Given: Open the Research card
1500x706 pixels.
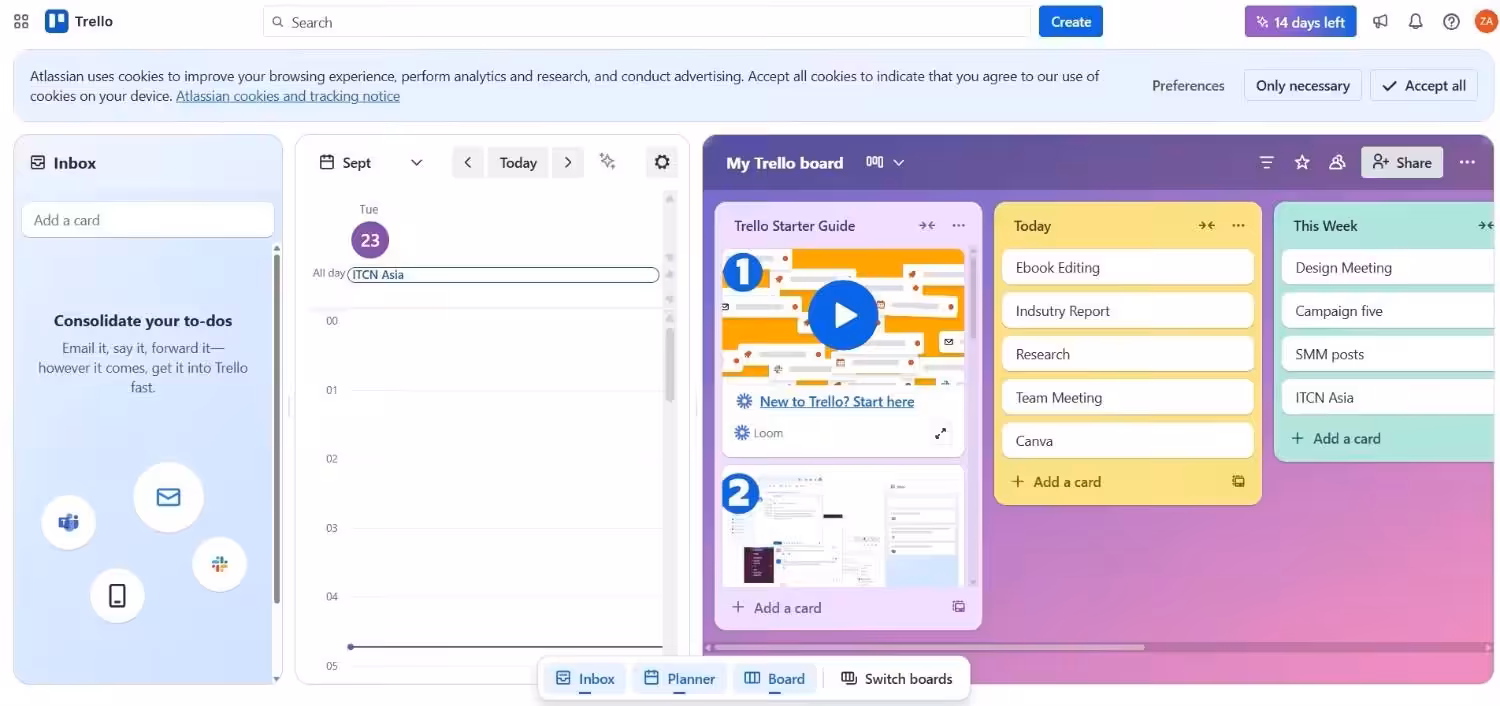Looking at the screenshot, I should (1128, 354).
